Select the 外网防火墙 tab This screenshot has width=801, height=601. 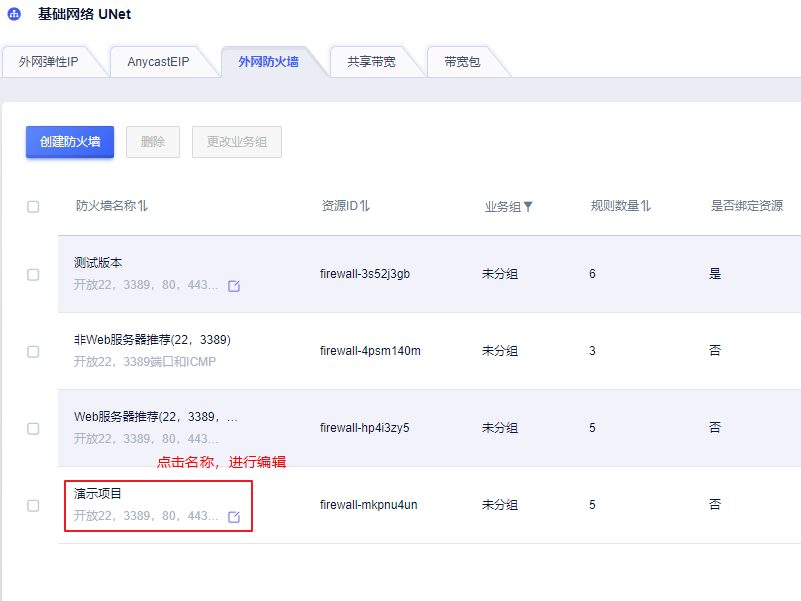pyautogui.click(x=269, y=62)
